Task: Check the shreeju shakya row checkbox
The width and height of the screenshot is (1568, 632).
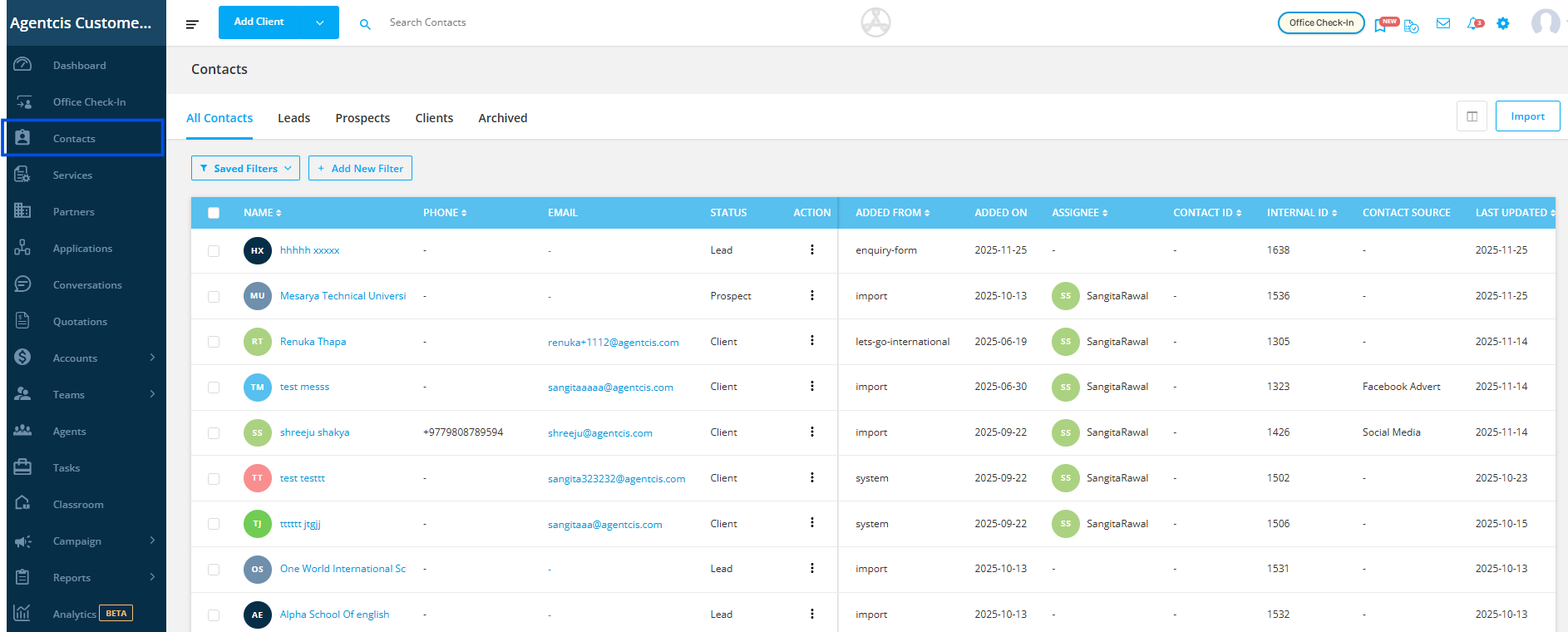Action: point(214,433)
